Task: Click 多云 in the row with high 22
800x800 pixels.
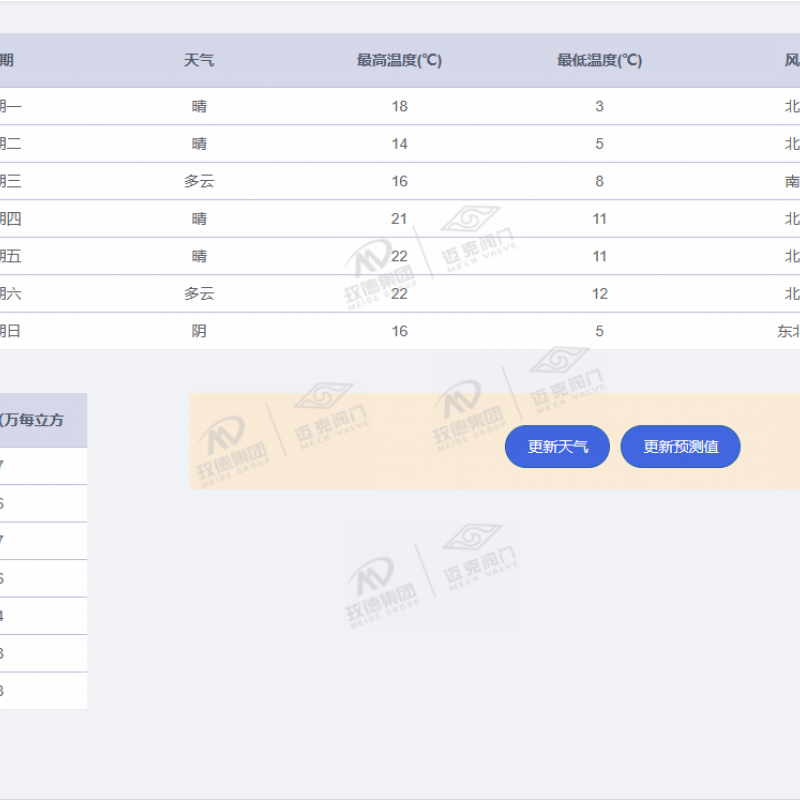Action: pos(199,294)
